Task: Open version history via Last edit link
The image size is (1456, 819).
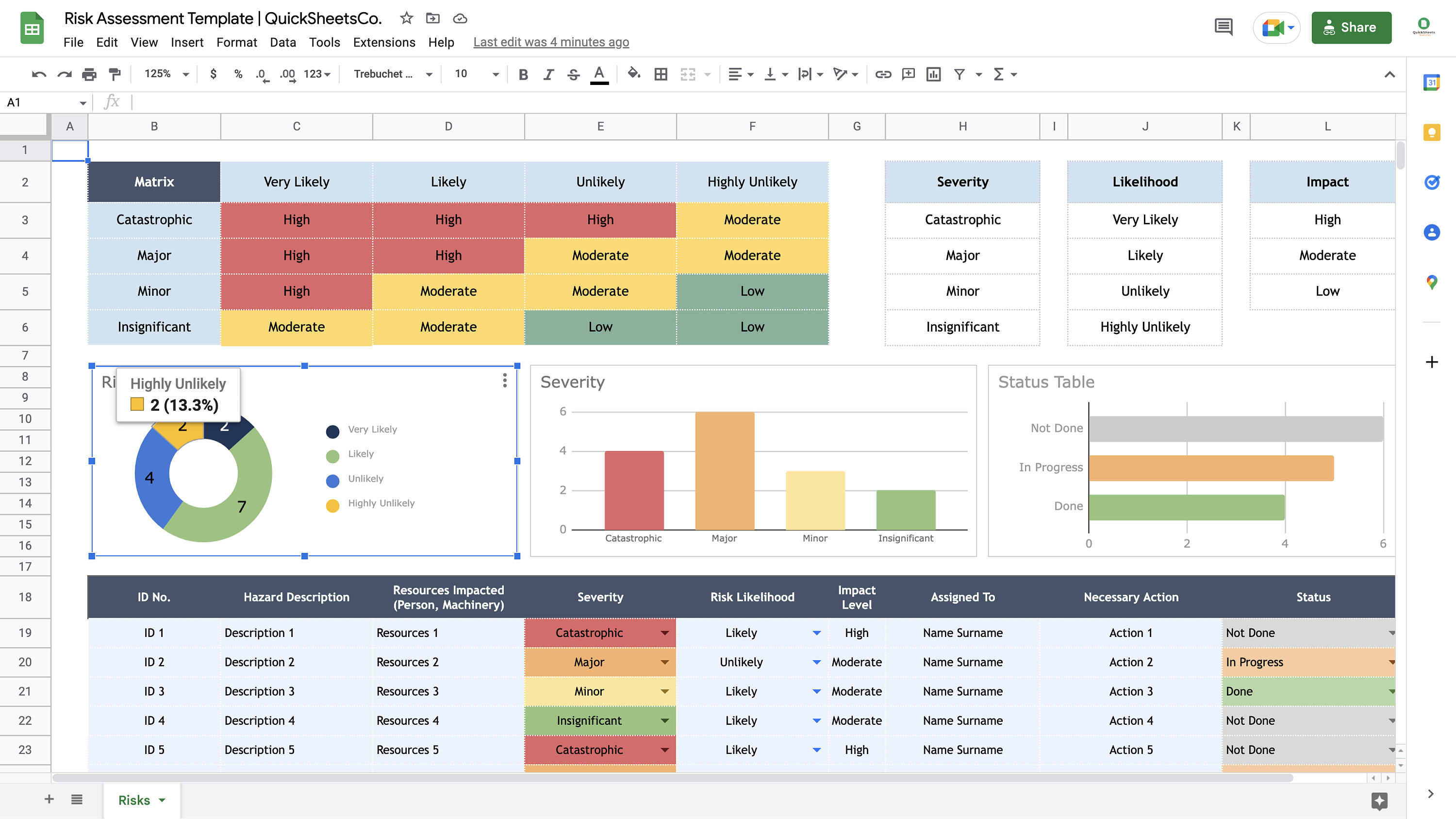Action: coord(551,42)
